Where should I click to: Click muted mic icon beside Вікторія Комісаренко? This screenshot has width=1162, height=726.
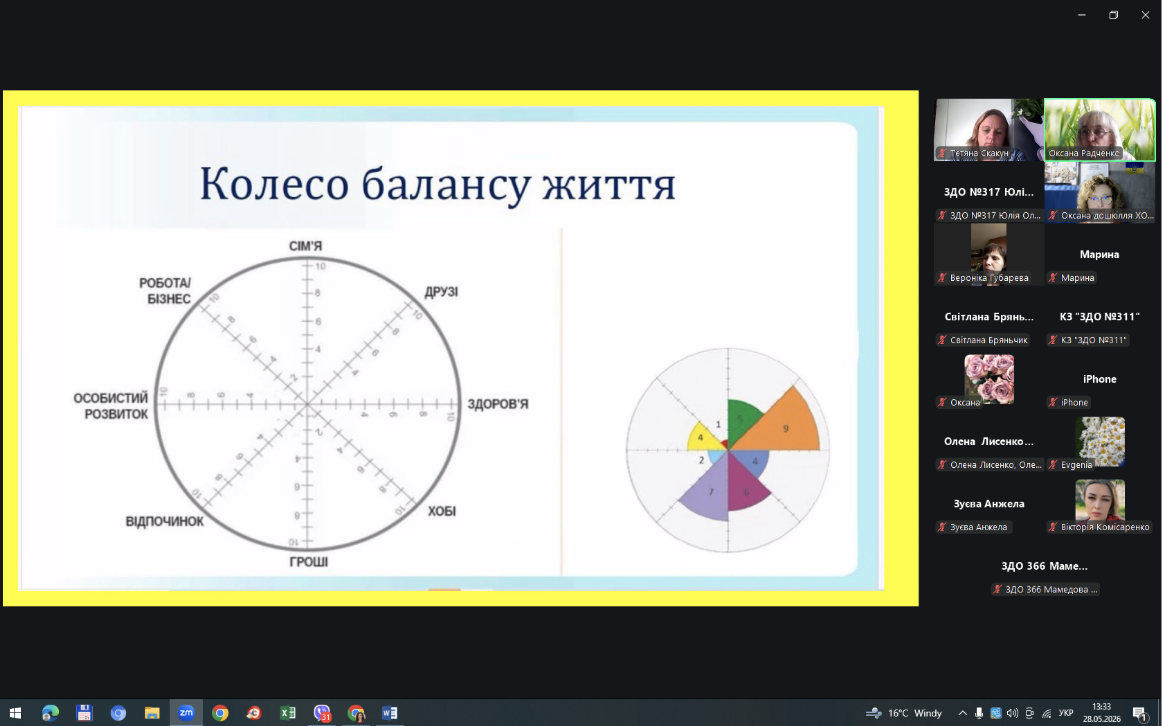tap(1053, 527)
